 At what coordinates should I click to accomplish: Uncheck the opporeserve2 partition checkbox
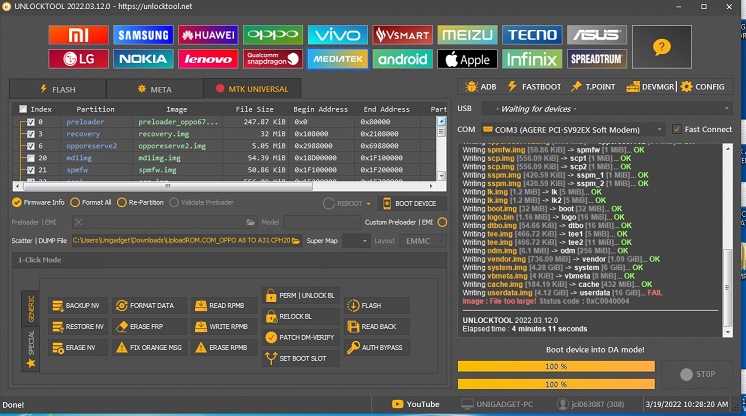[30, 146]
